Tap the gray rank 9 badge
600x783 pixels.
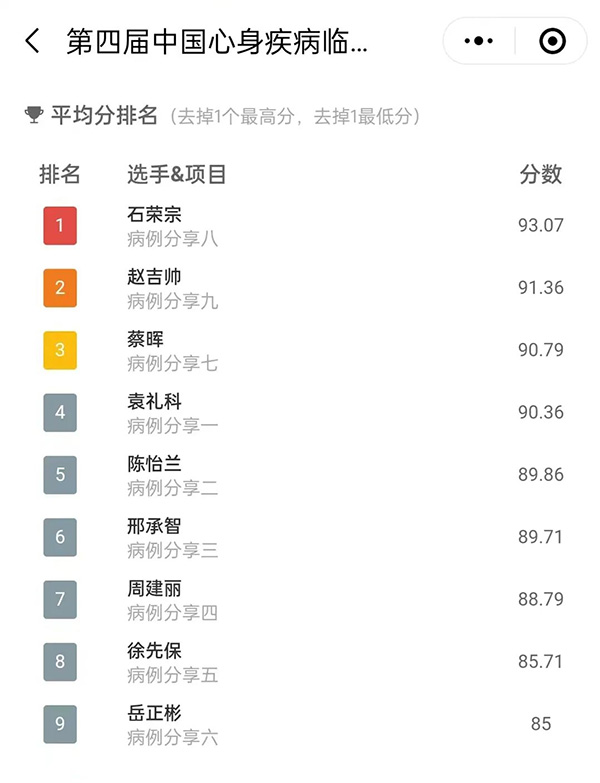pyautogui.click(x=60, y=724)
